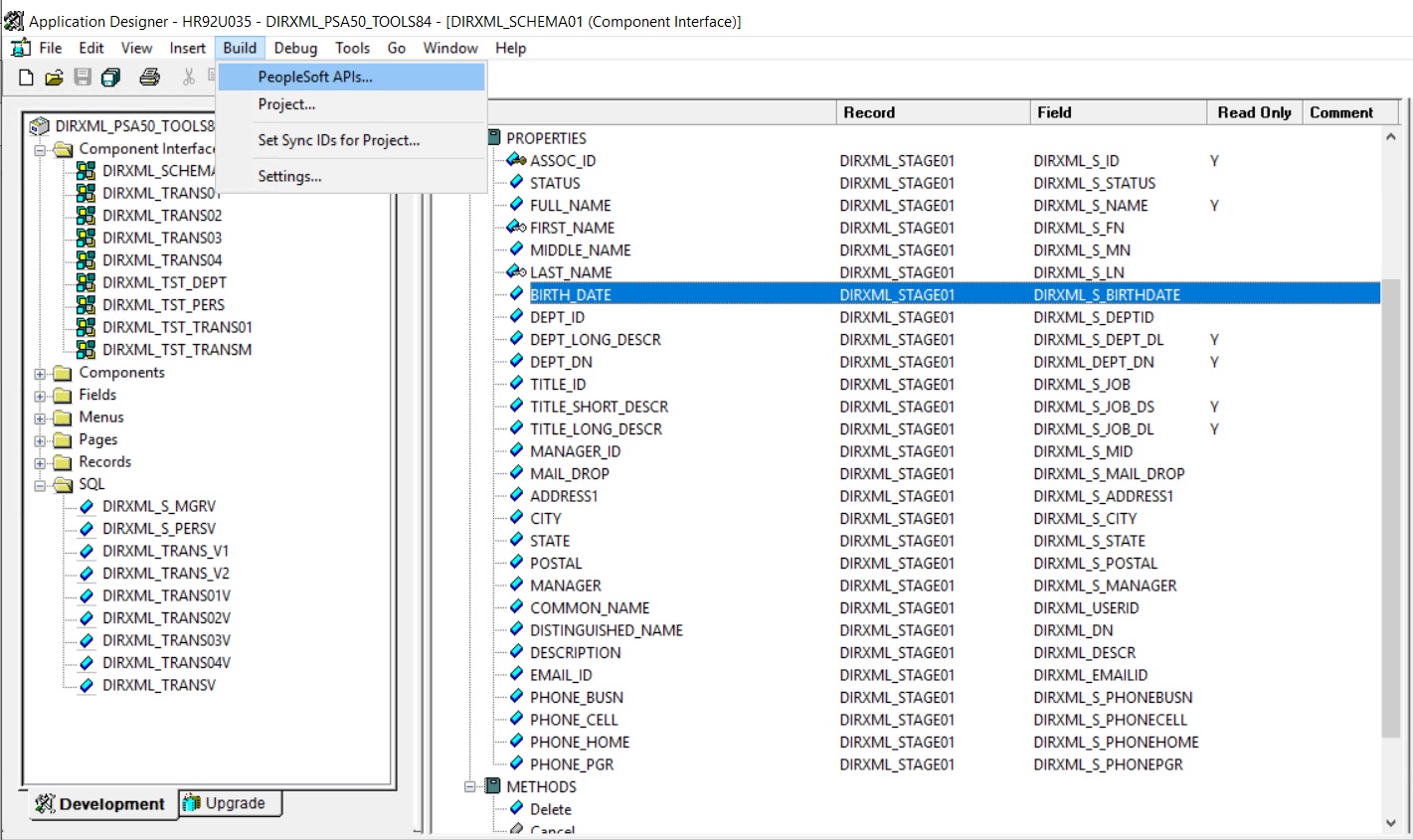This screenshot has width=1413, height=840.
Task: Collapse the METHODS node
Action: 470,786
